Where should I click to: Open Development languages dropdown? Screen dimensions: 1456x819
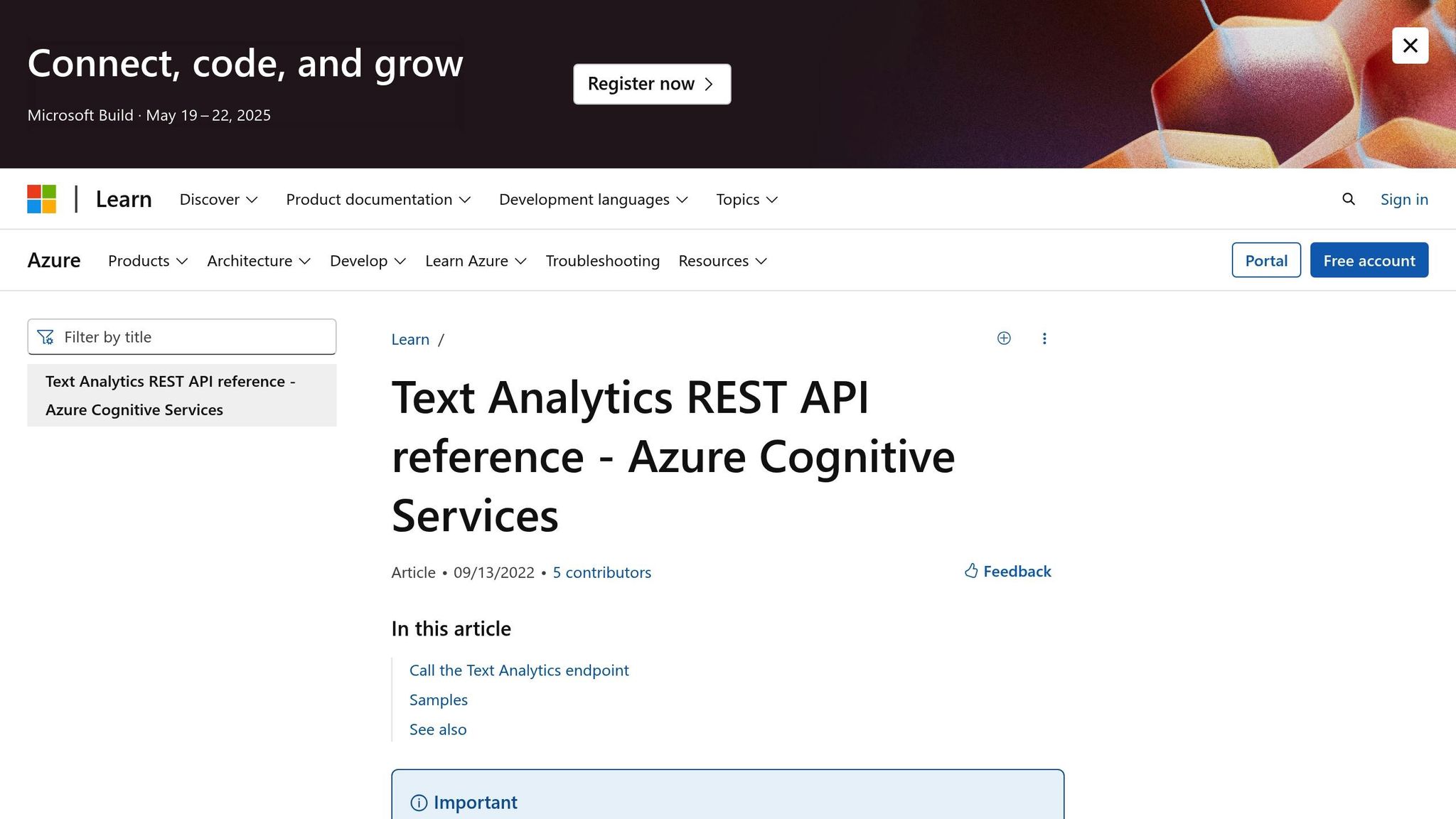point(594,200)
